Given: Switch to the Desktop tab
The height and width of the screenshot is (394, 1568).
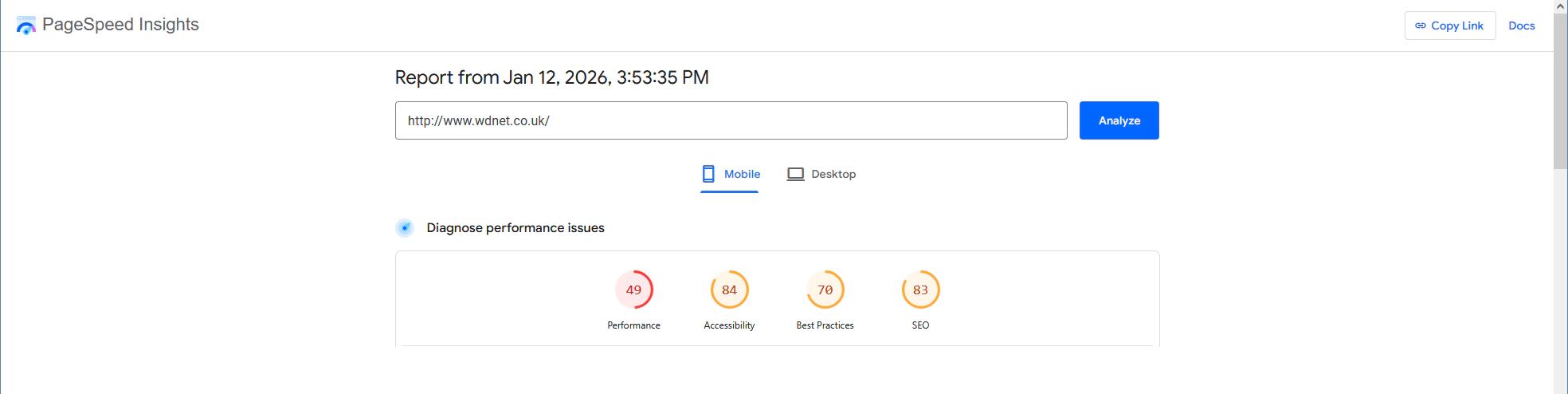Looking at the screenshot, I should click(x=821, y=174).
